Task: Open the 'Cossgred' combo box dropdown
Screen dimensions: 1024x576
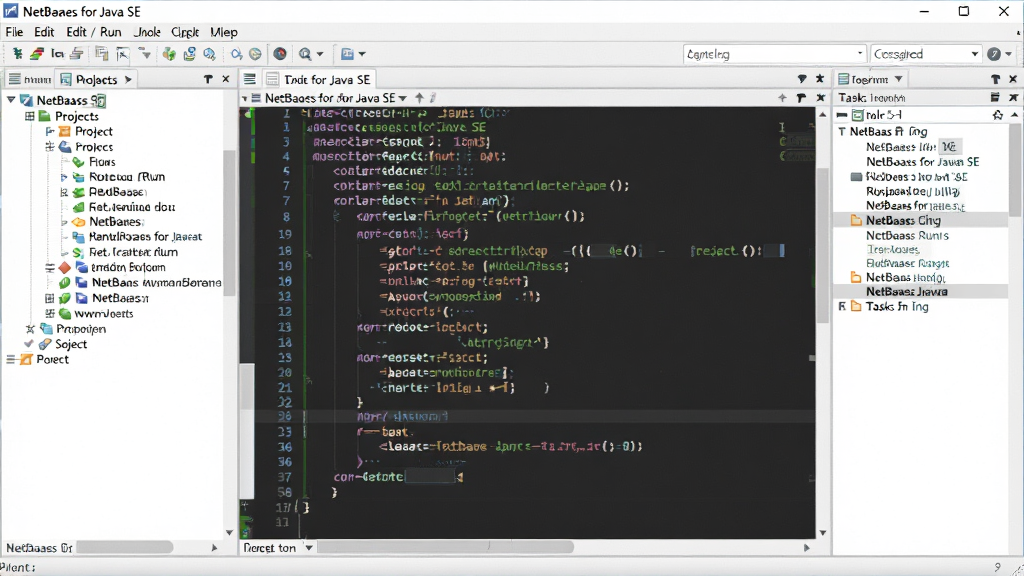Action: tap(974, 54)
